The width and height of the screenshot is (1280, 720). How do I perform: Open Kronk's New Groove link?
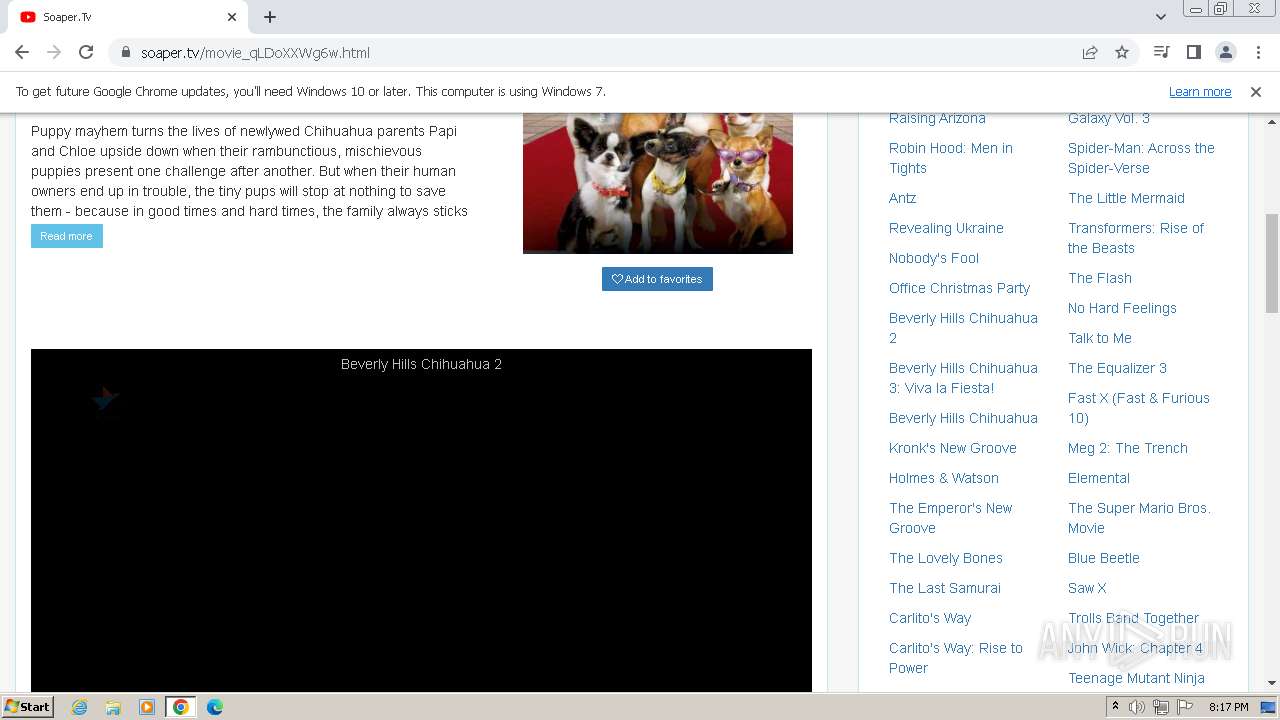click(x=952, y=448)
